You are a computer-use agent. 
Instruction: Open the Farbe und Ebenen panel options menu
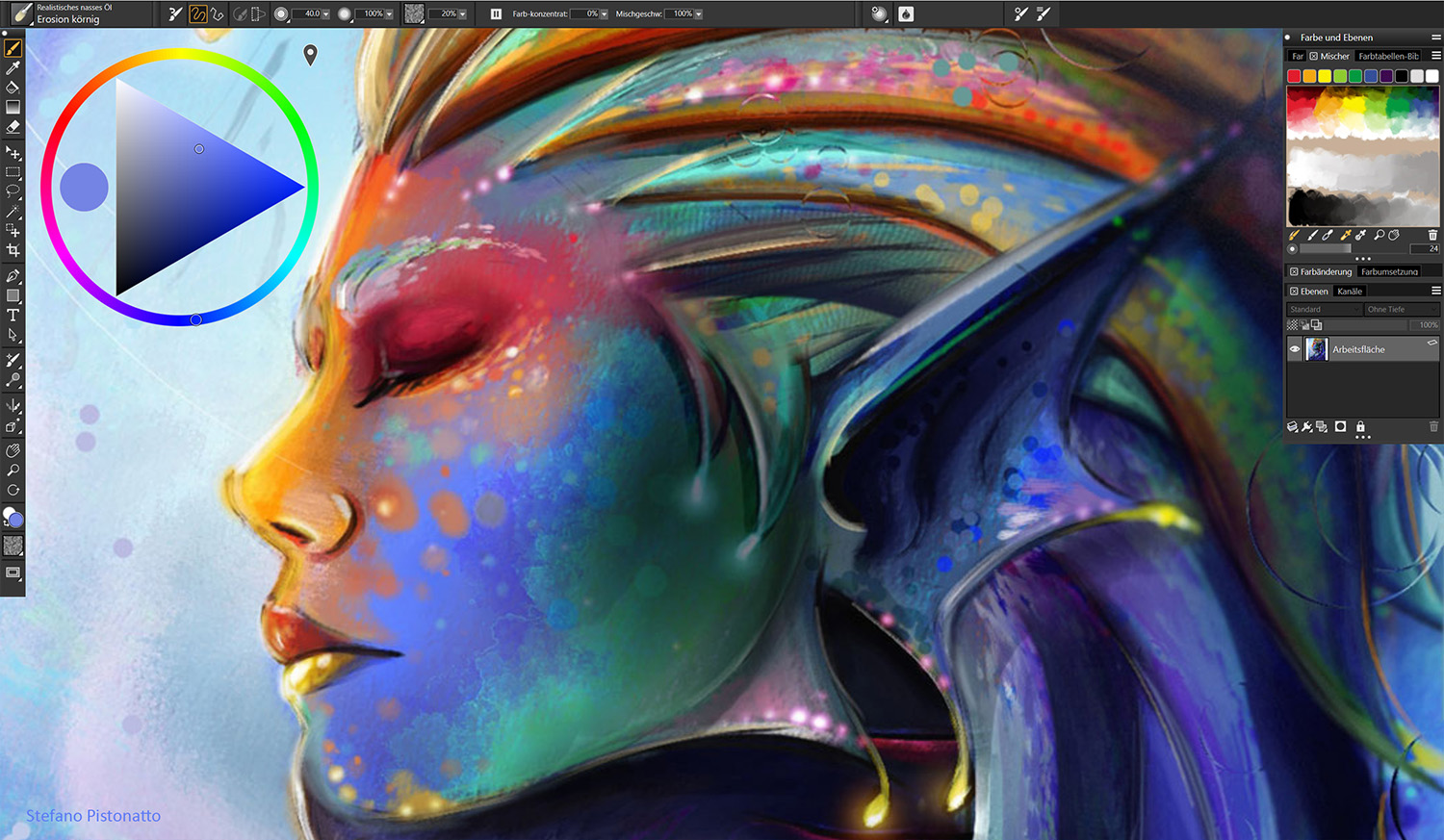coord(1435,38)
